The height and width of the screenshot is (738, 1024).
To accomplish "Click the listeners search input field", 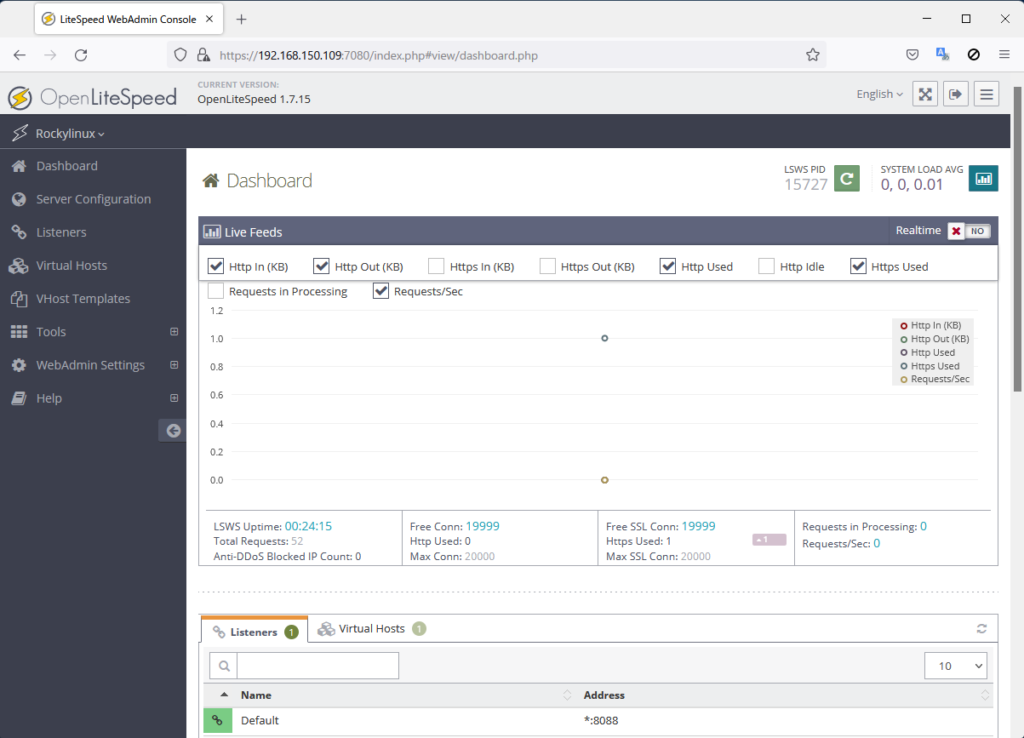I will point(317,666).
